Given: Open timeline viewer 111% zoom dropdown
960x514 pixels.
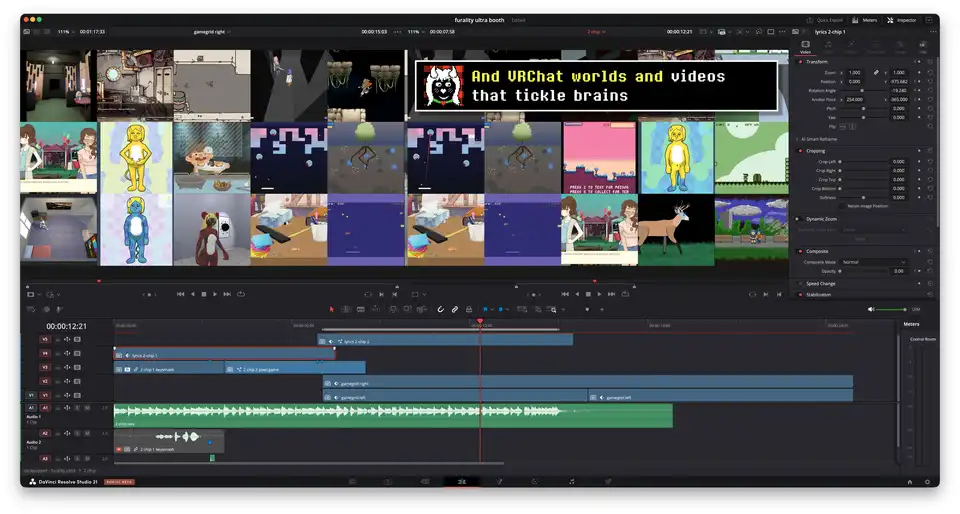Looking at the screenshot, I should coord(416,32).
